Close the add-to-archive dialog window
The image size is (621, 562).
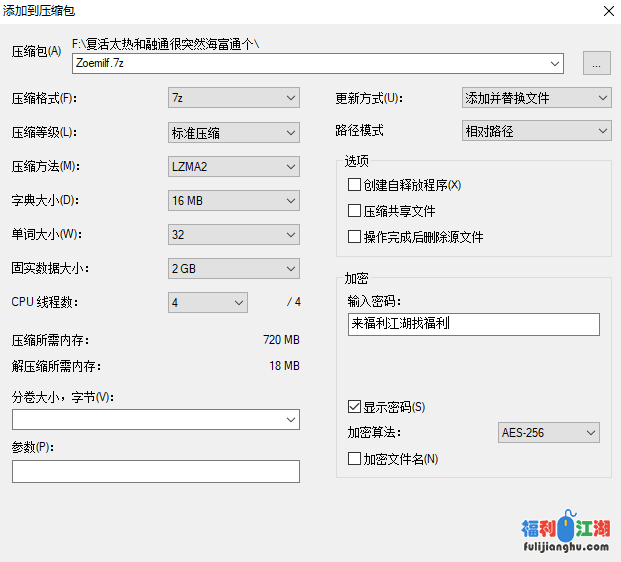tap(607, 11)
